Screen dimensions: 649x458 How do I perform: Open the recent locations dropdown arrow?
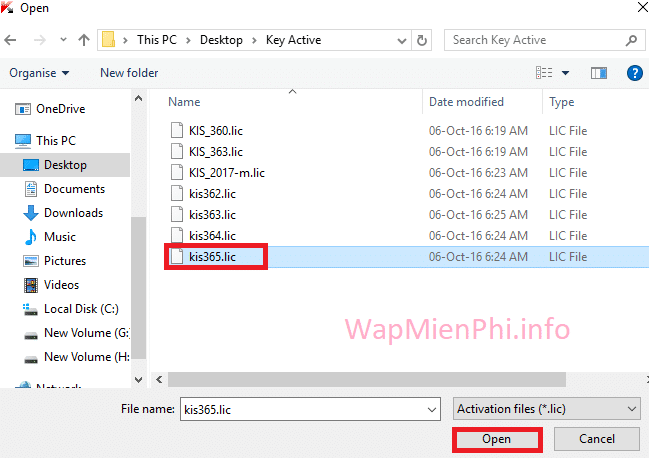63,40
